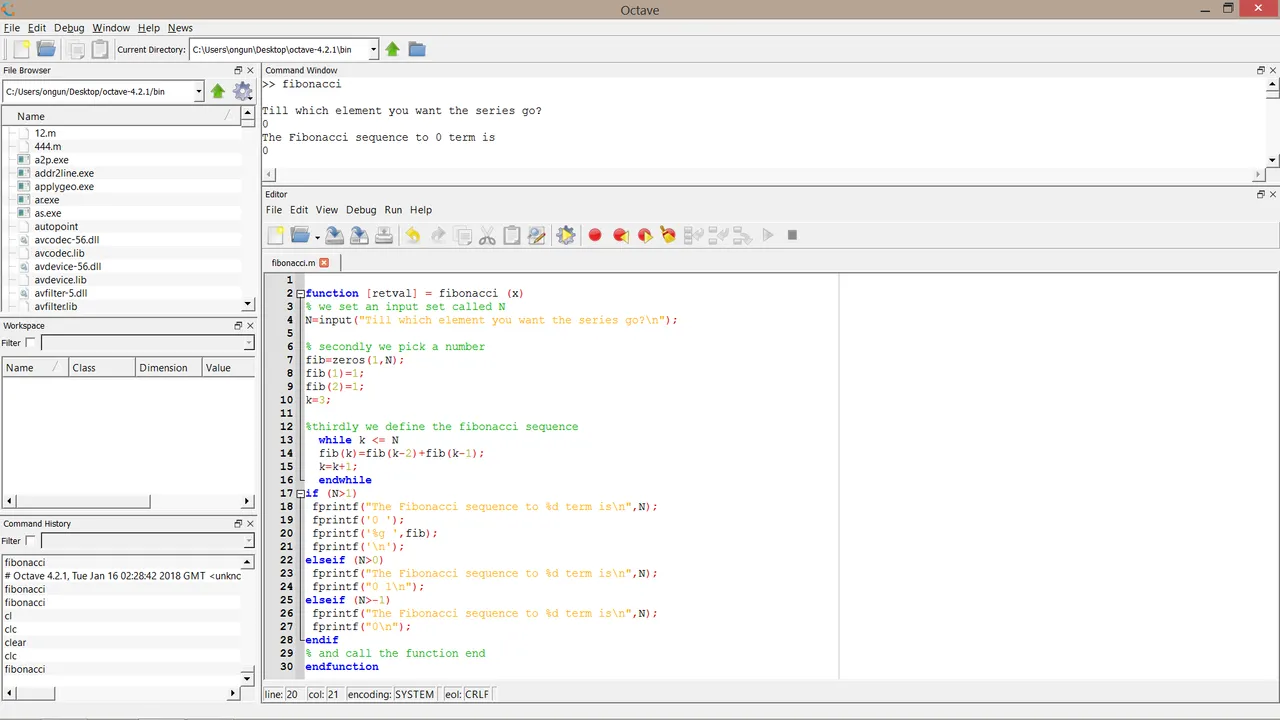Click Command History scroll up arrow
This screenshot has height=720, width=1280.
(248, 563)
